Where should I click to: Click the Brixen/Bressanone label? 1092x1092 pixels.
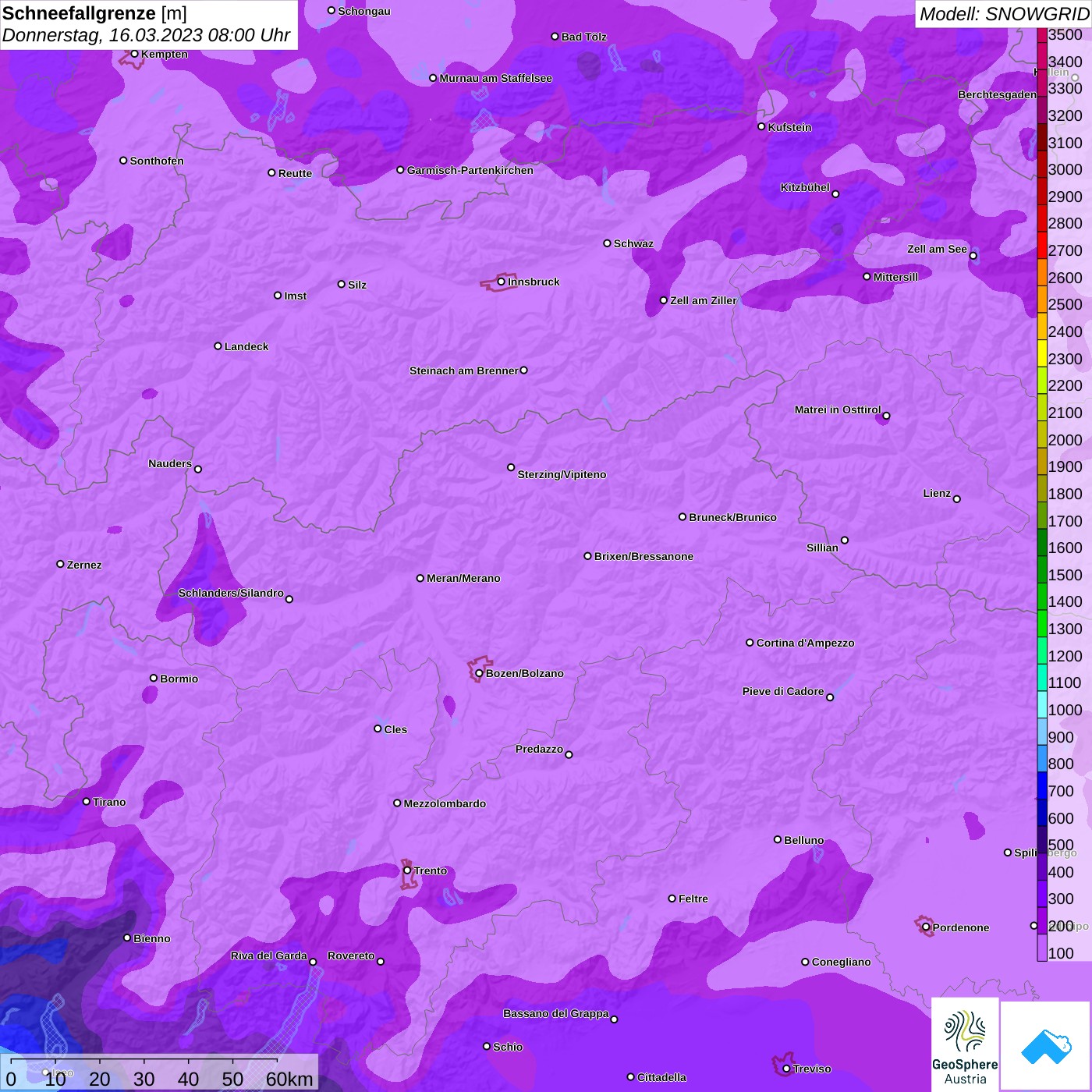(643, 556)
